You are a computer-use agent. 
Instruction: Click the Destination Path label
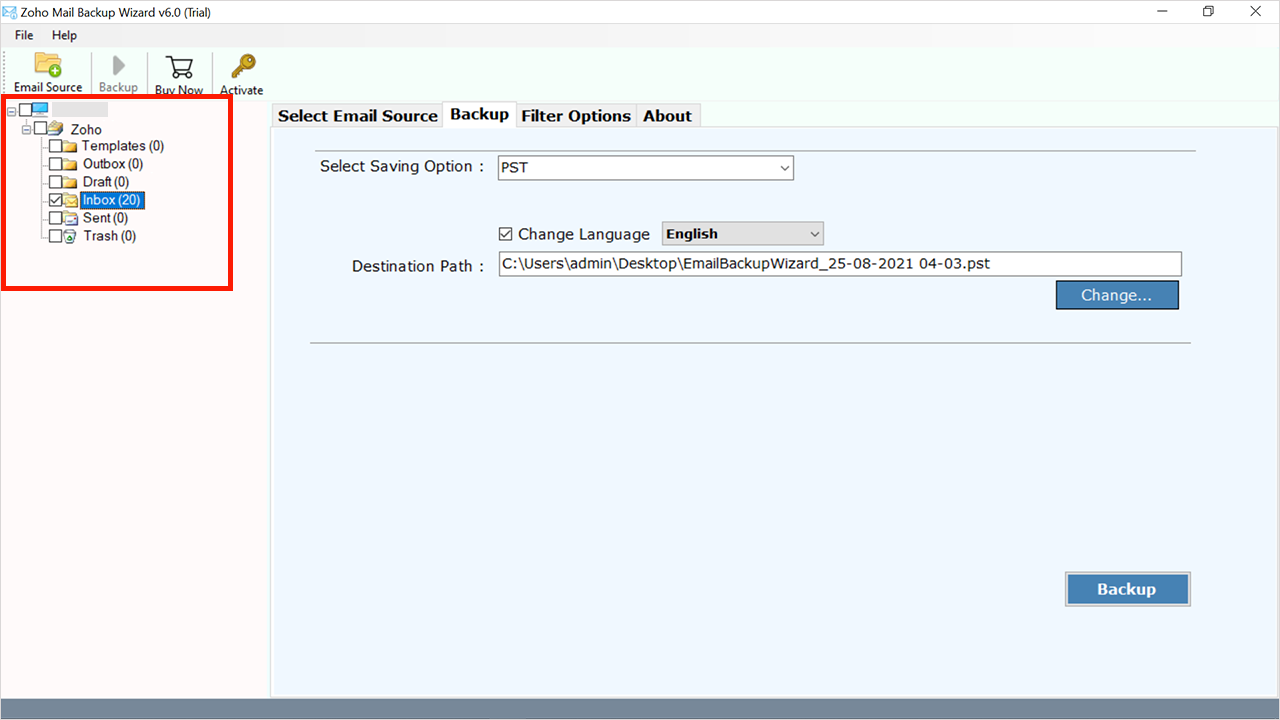[418, 266]
